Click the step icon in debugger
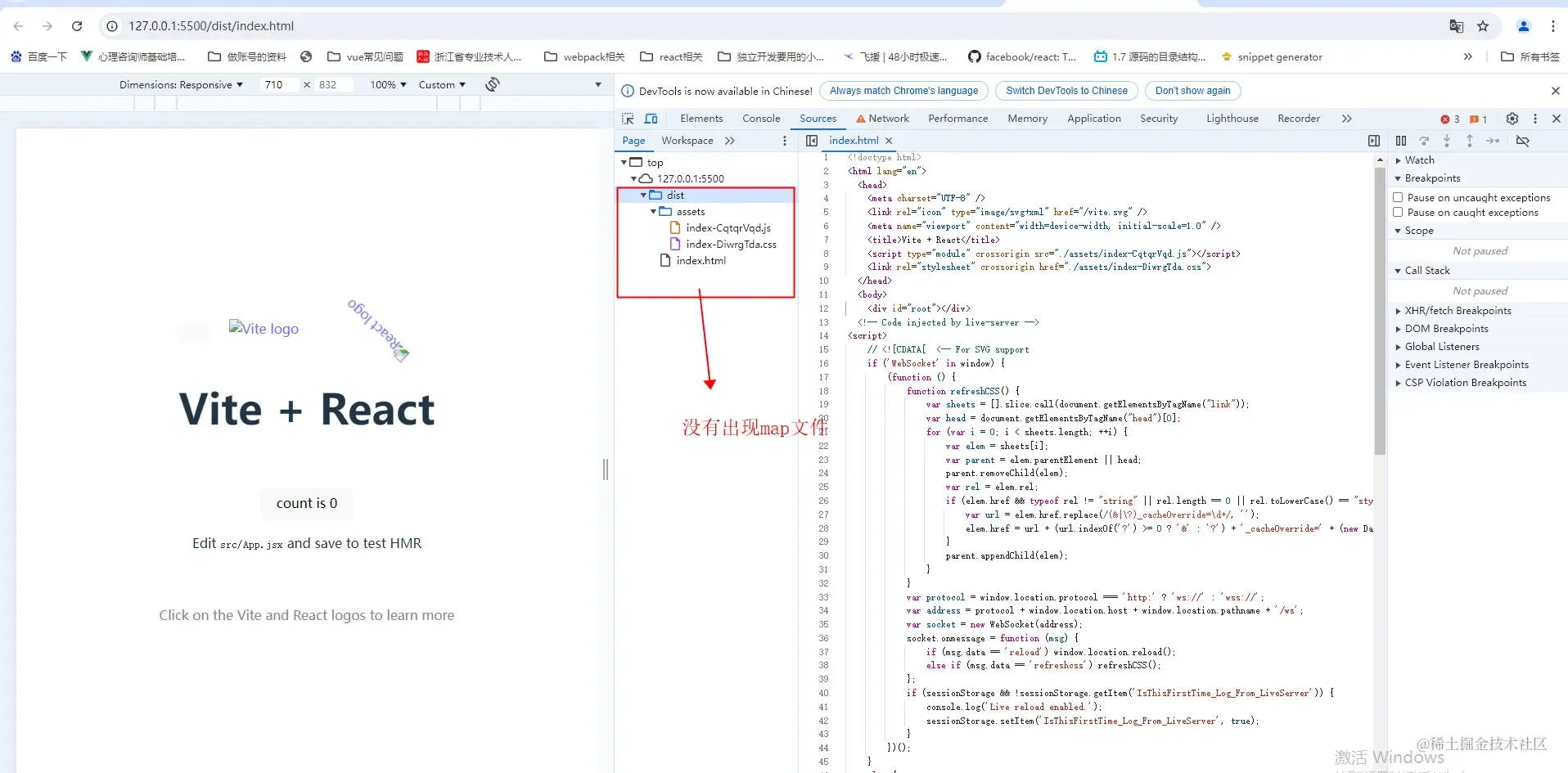Screen dimensions: 1568x773 (x=1493, y=141)
